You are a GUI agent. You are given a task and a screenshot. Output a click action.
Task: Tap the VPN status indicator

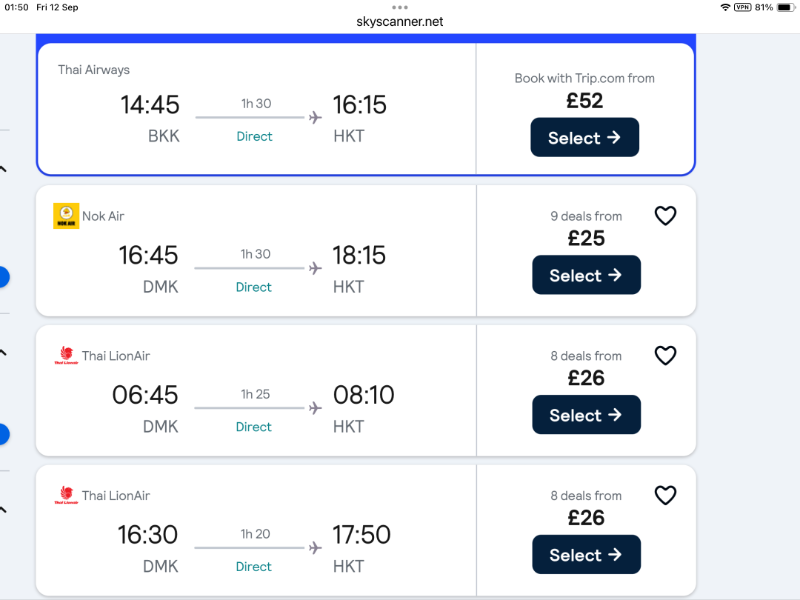[x=742, y=7]
